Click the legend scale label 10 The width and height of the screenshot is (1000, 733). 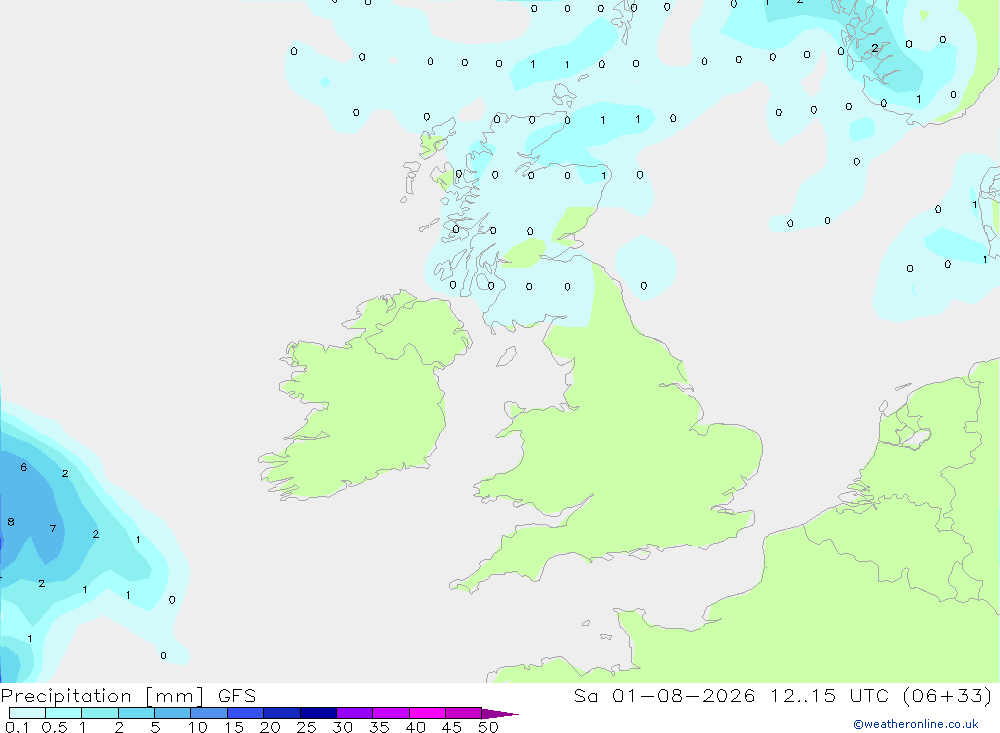[198, 727]
